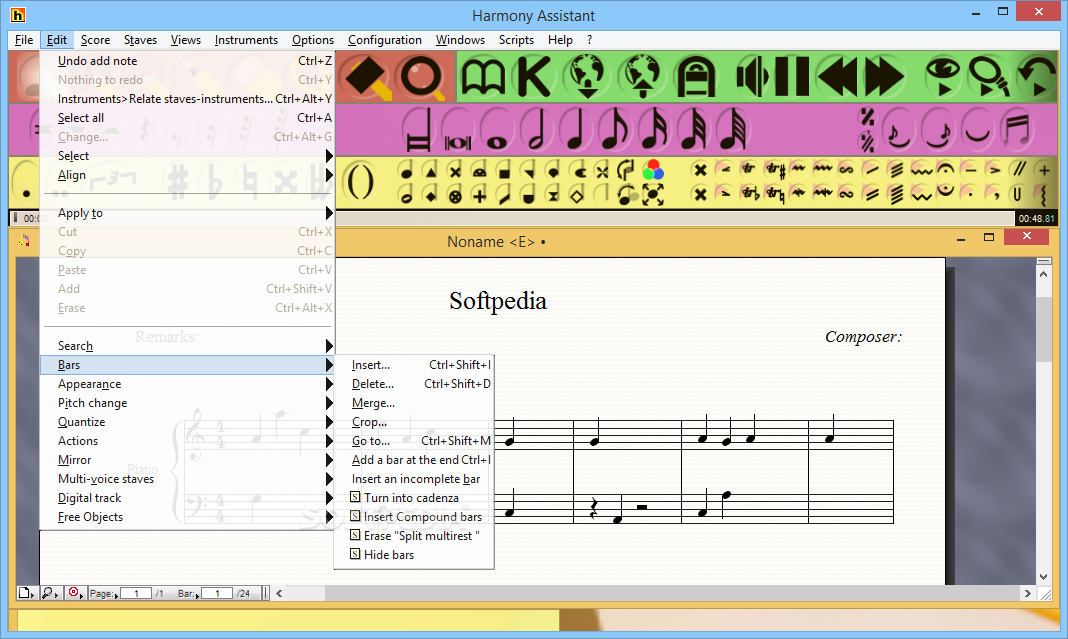Click the eye with play arrow icon
Image resolution: width=1068 pixels, height=639 pixels.
pyautogui.click(x=943, y=77)
